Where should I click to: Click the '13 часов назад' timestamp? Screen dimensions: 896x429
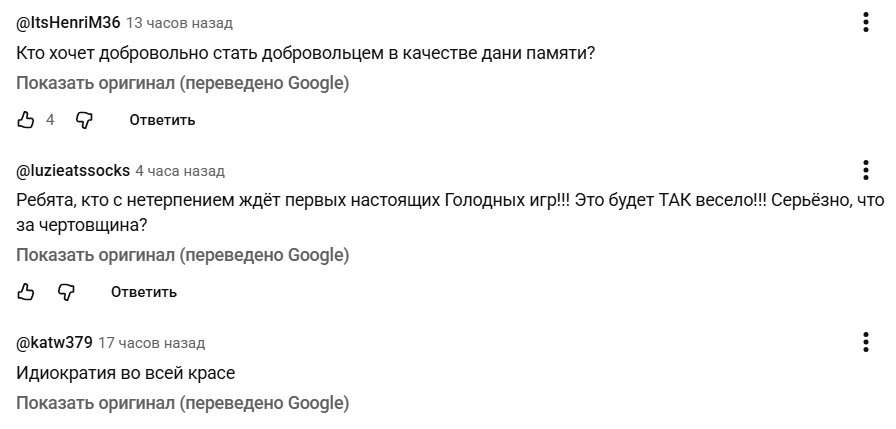click(x=180, y=23)
